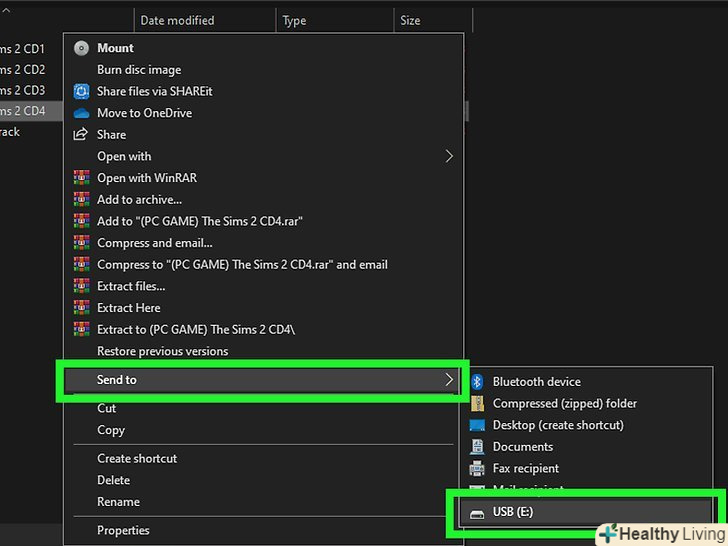Sort by Size column header
The height and width of the screenshot is (546, 728).
click(x=433, y=20)
